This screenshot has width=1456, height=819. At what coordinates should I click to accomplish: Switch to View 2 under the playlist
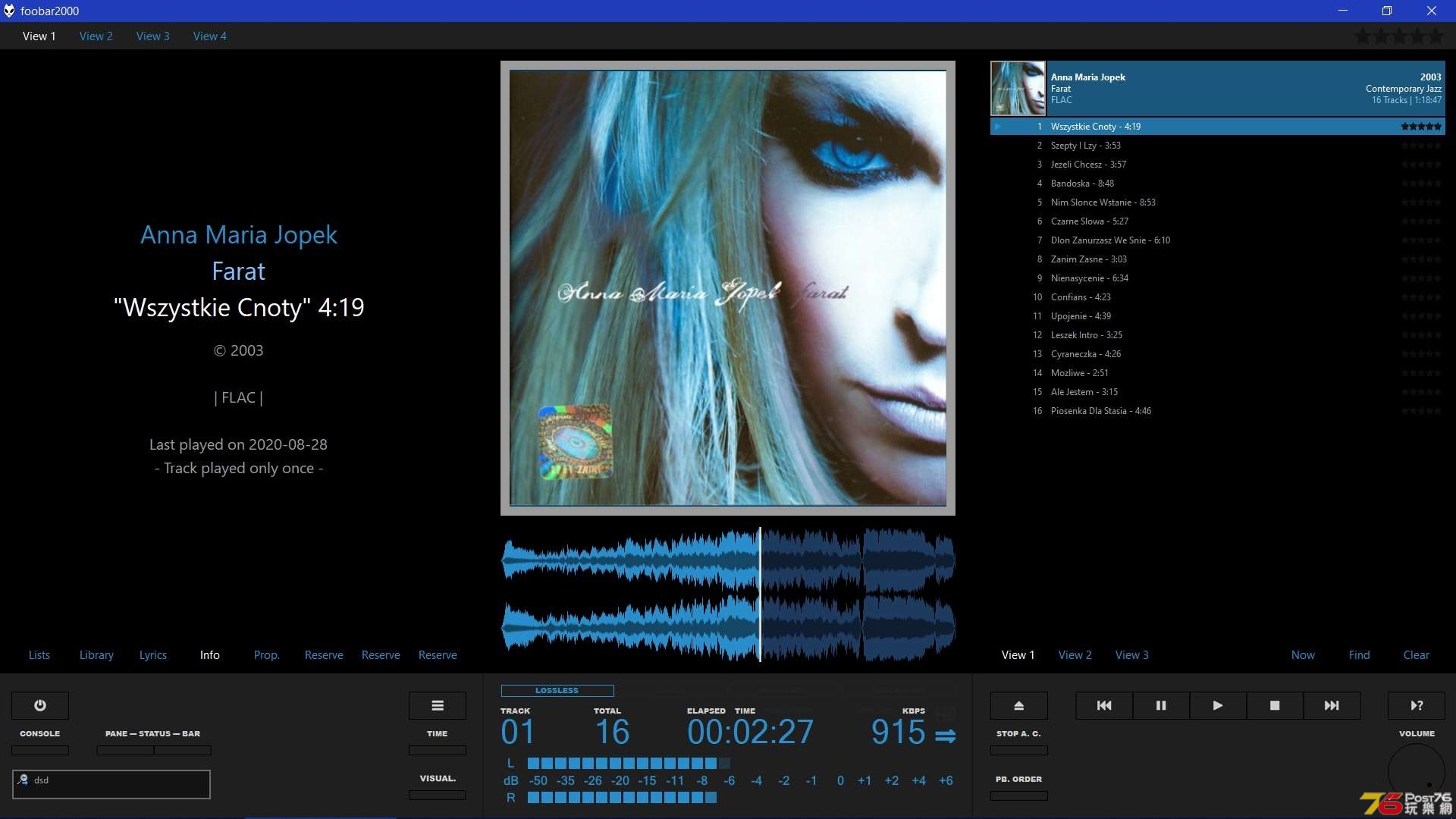(x=1075, y=654)
